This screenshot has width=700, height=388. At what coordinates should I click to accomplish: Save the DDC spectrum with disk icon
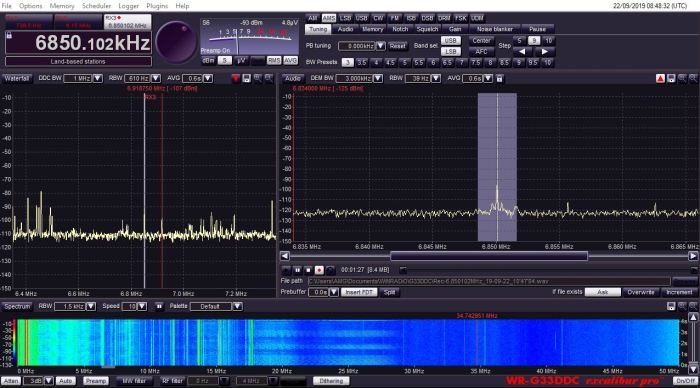coord(246,79)
